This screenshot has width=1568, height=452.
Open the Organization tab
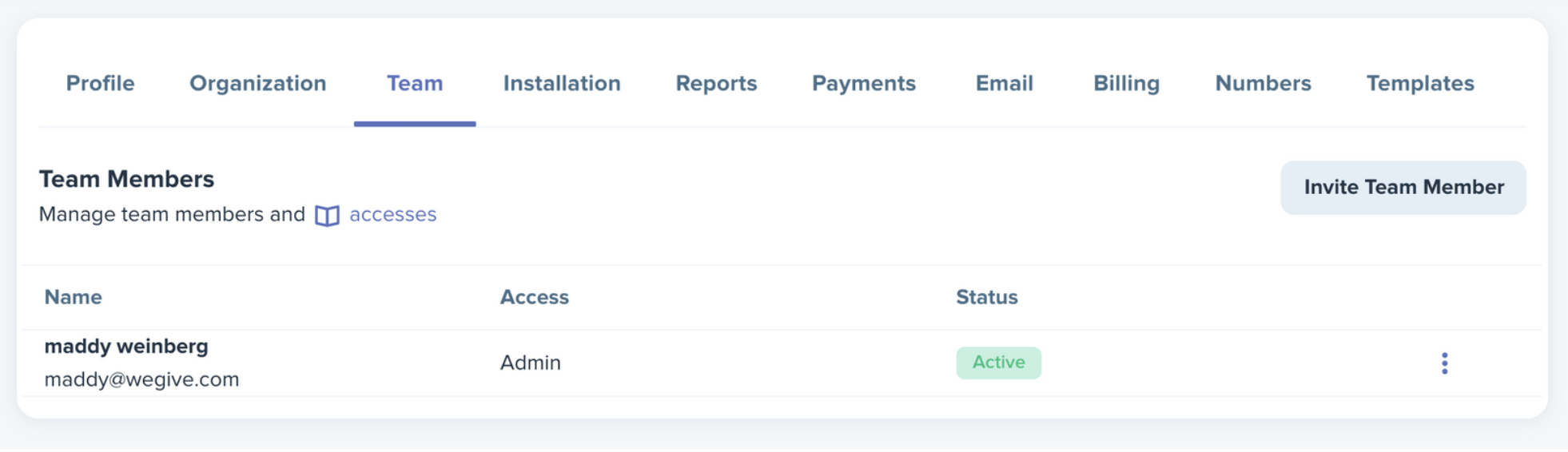pos(257,83)
